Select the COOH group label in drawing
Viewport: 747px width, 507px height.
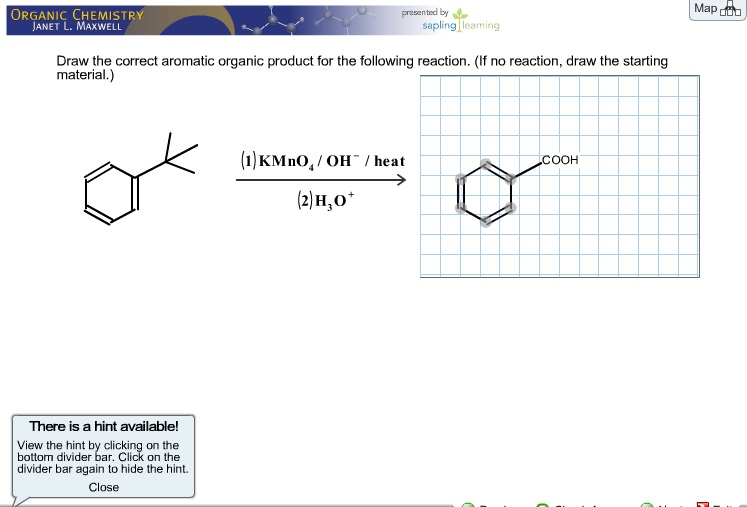tap(560, 160)
